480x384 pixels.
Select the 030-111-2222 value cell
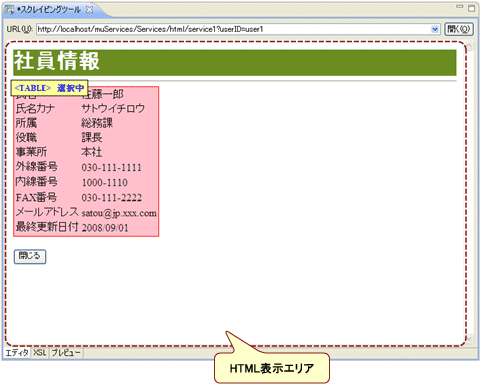[x=112, y=198]
